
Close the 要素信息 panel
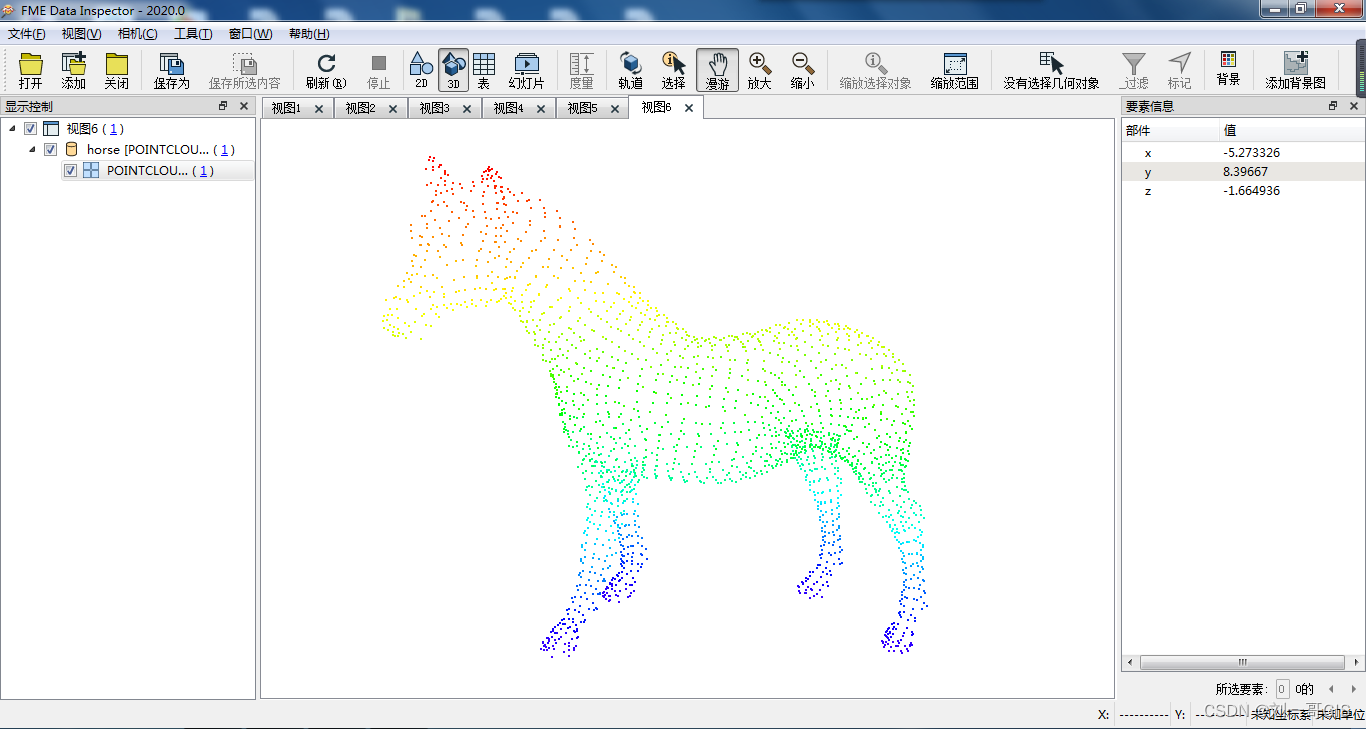pos(1354,106)
